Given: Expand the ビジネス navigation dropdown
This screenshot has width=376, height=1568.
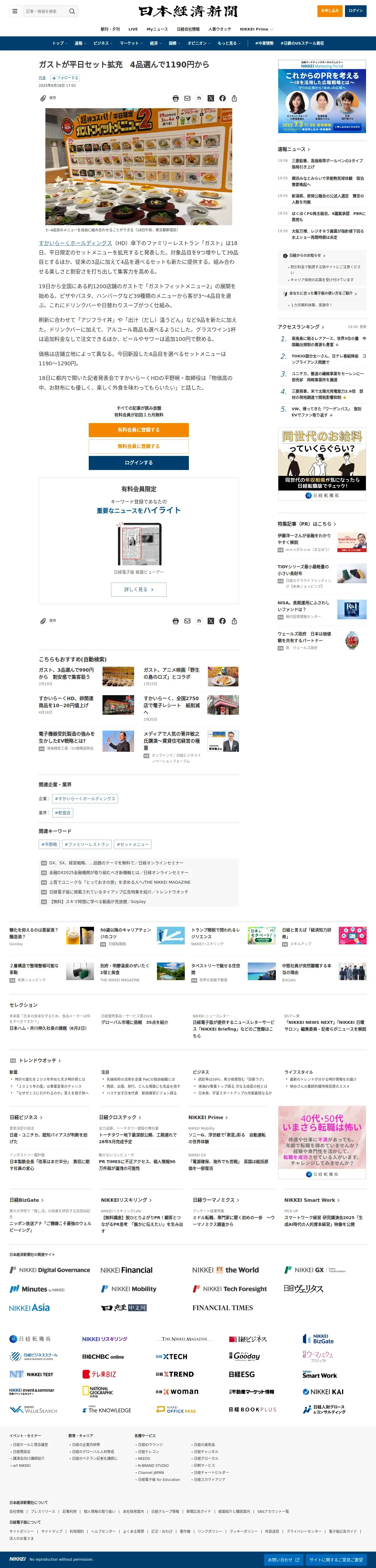Looking at the screenshot, I should (102, 43).
